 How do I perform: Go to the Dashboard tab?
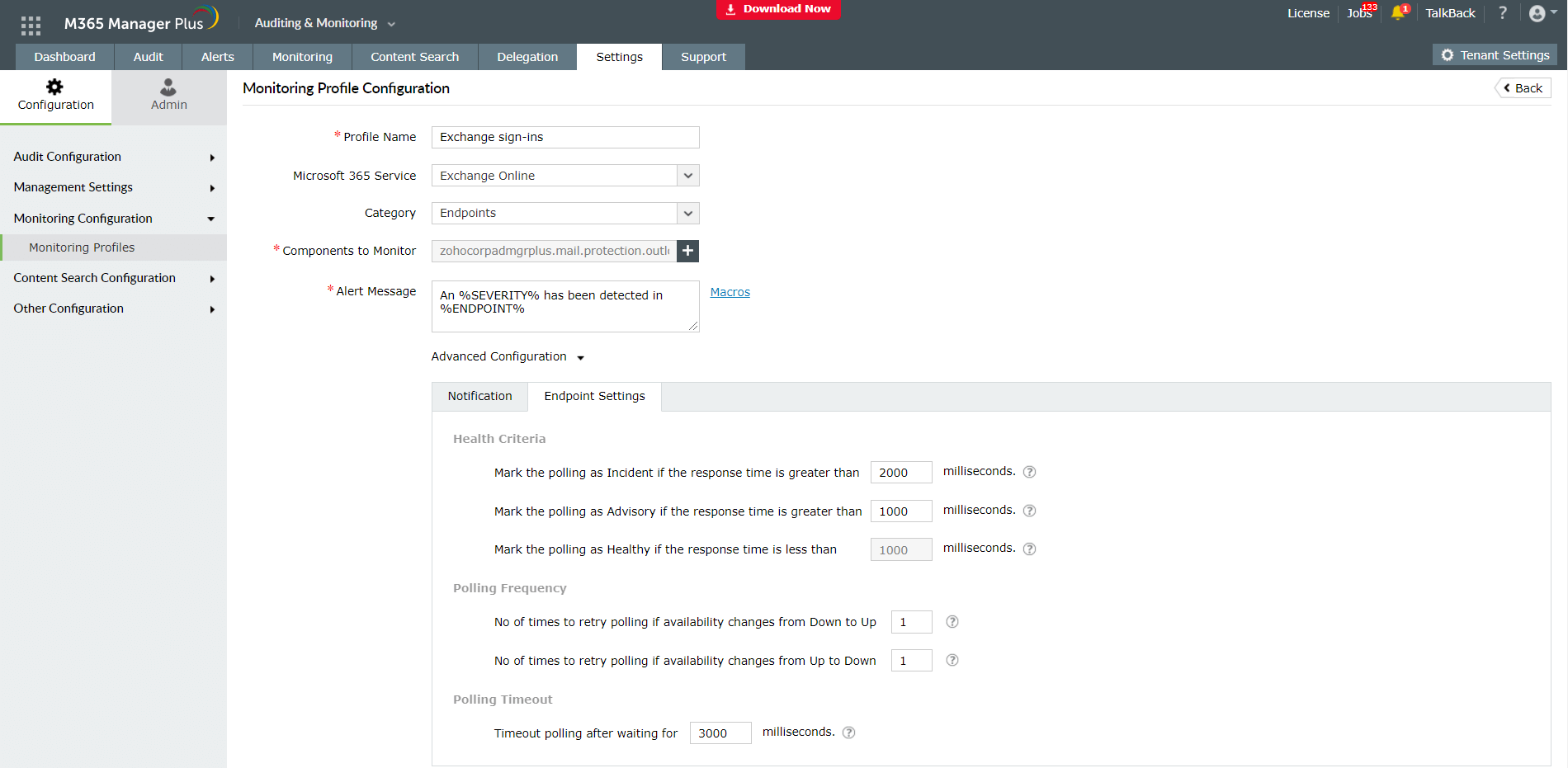[64, 57]
